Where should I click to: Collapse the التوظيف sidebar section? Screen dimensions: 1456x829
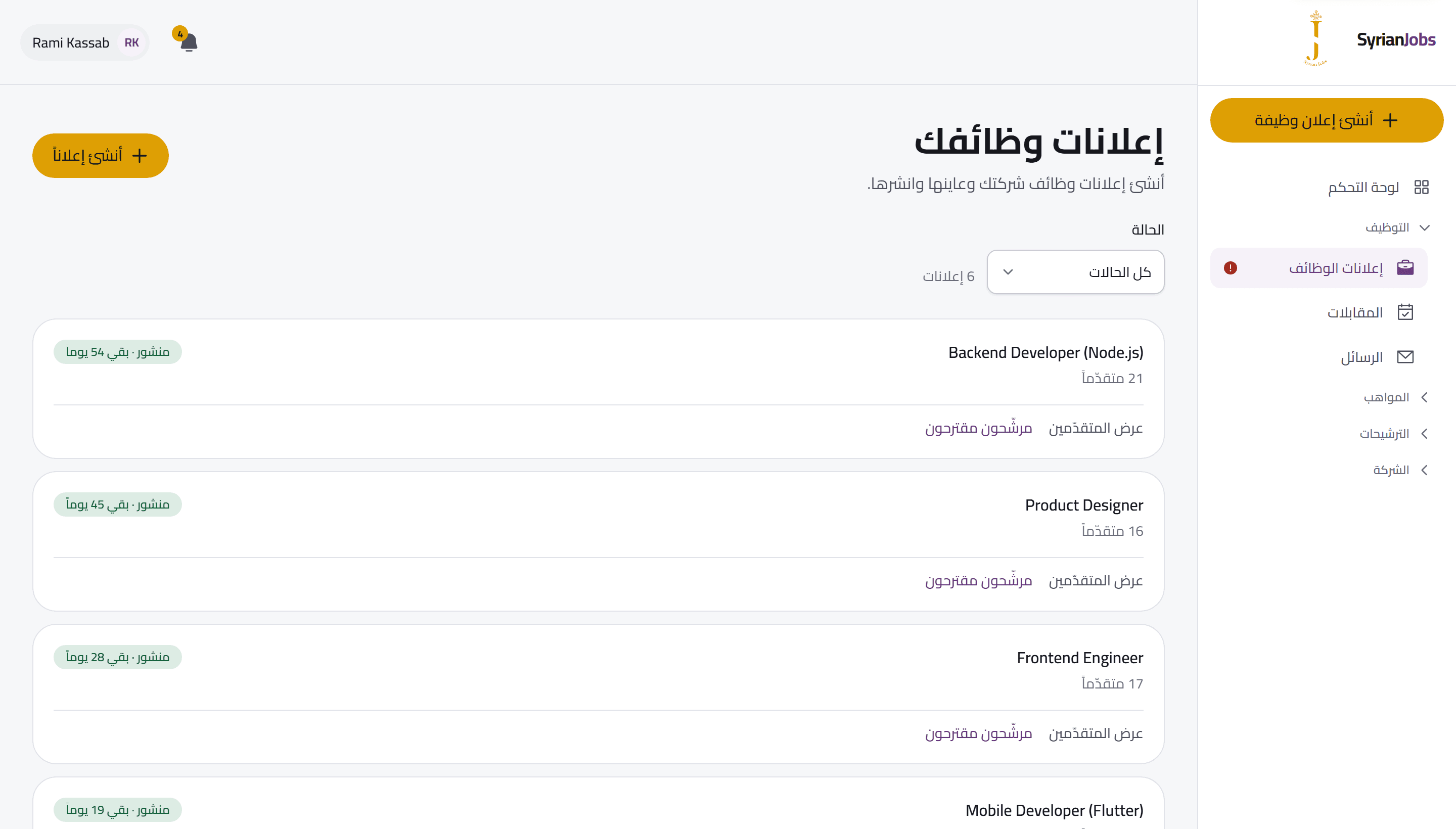click(x=1397, y=228)
